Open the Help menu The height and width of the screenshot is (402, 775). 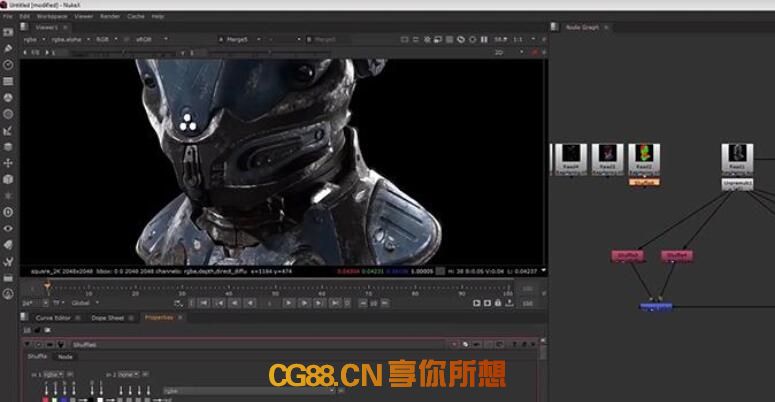158,16
